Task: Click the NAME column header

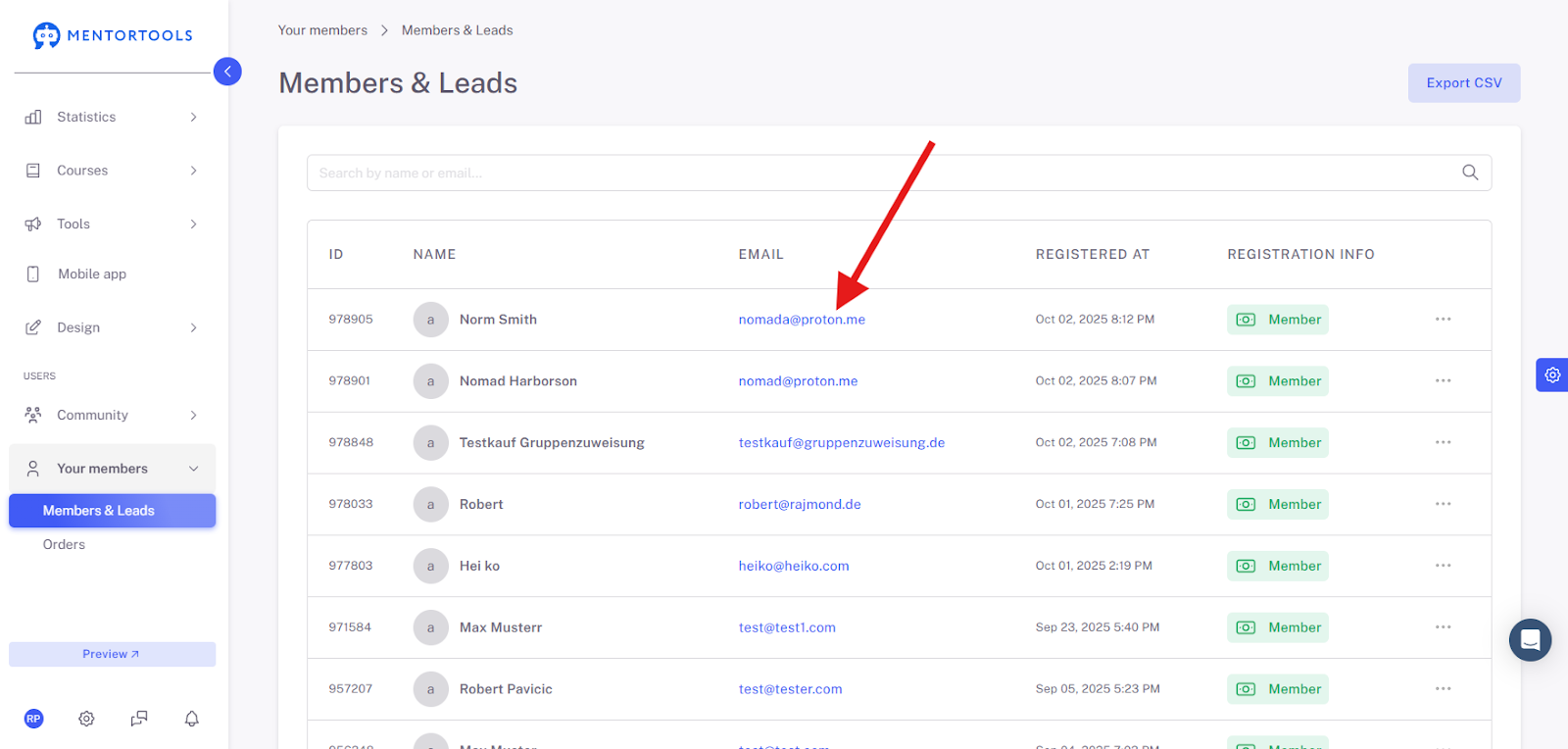Action: (x=434, y=254)
